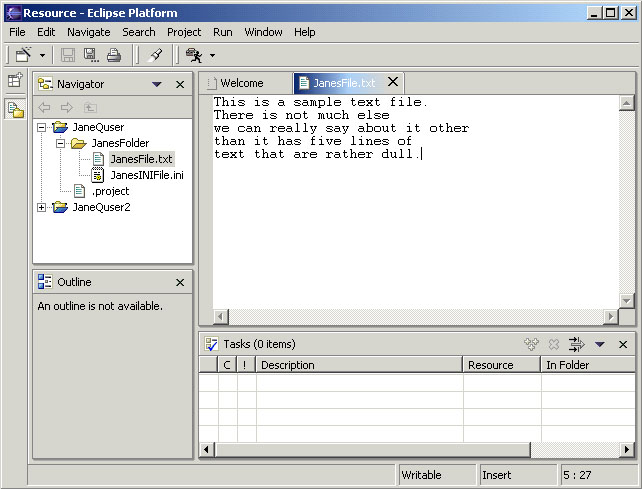Click the Save toolbar icon
The image size is (642, 489).
68,55
